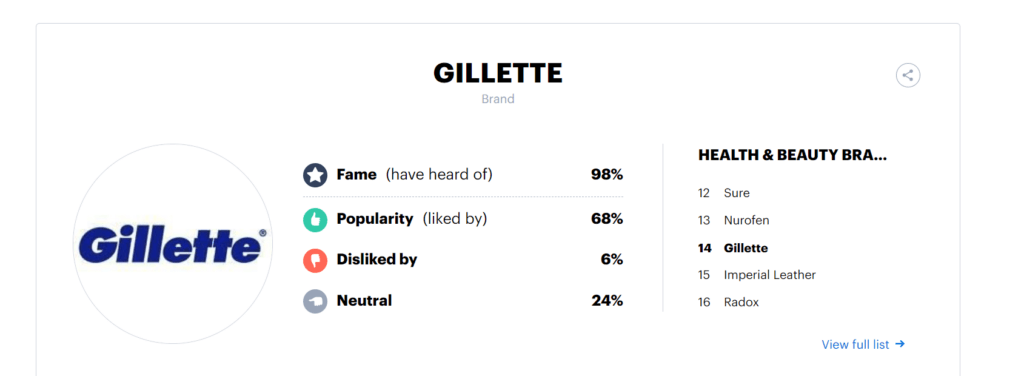
Task: Click the red Disliked thumbs-down icon
Action: point(315,260)
